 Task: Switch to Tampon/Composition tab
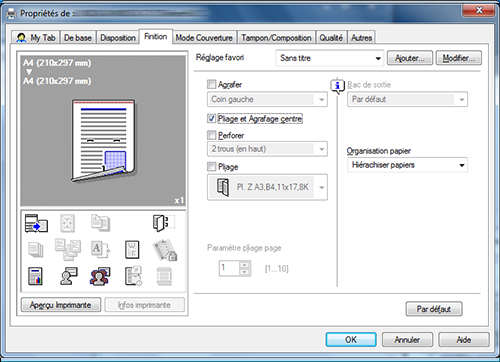coord(276,38)
